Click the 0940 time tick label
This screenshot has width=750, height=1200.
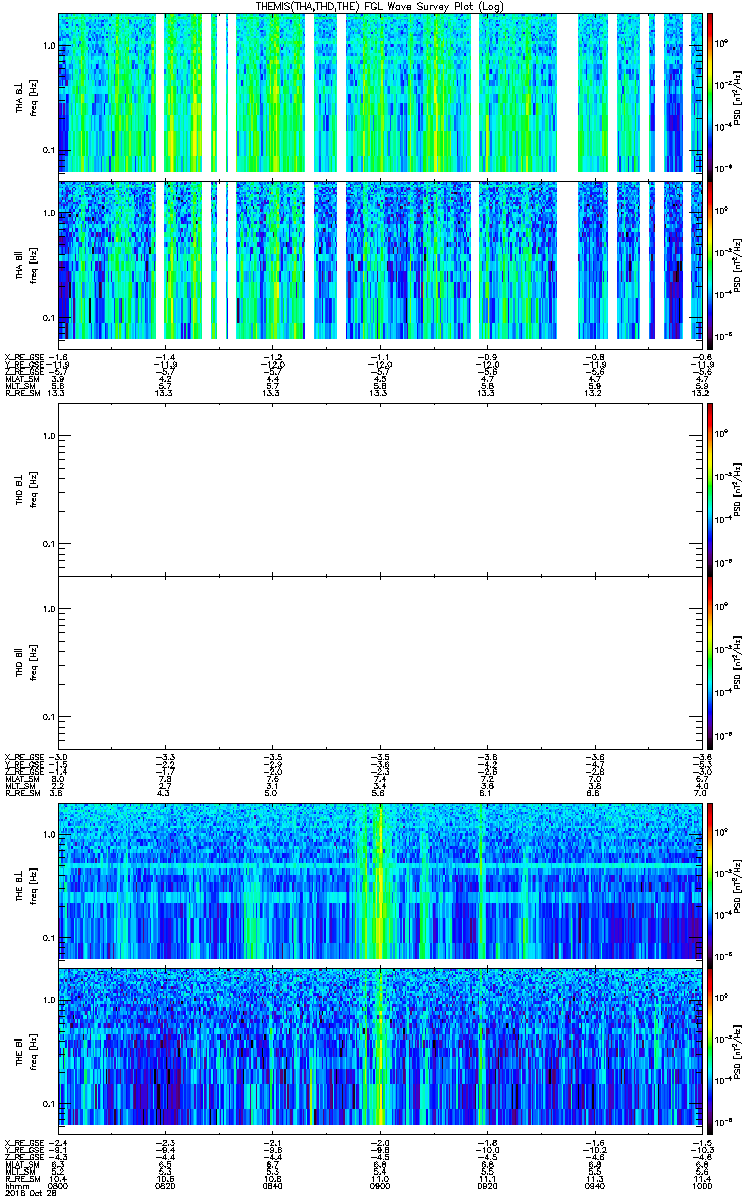click(594, 1185)
